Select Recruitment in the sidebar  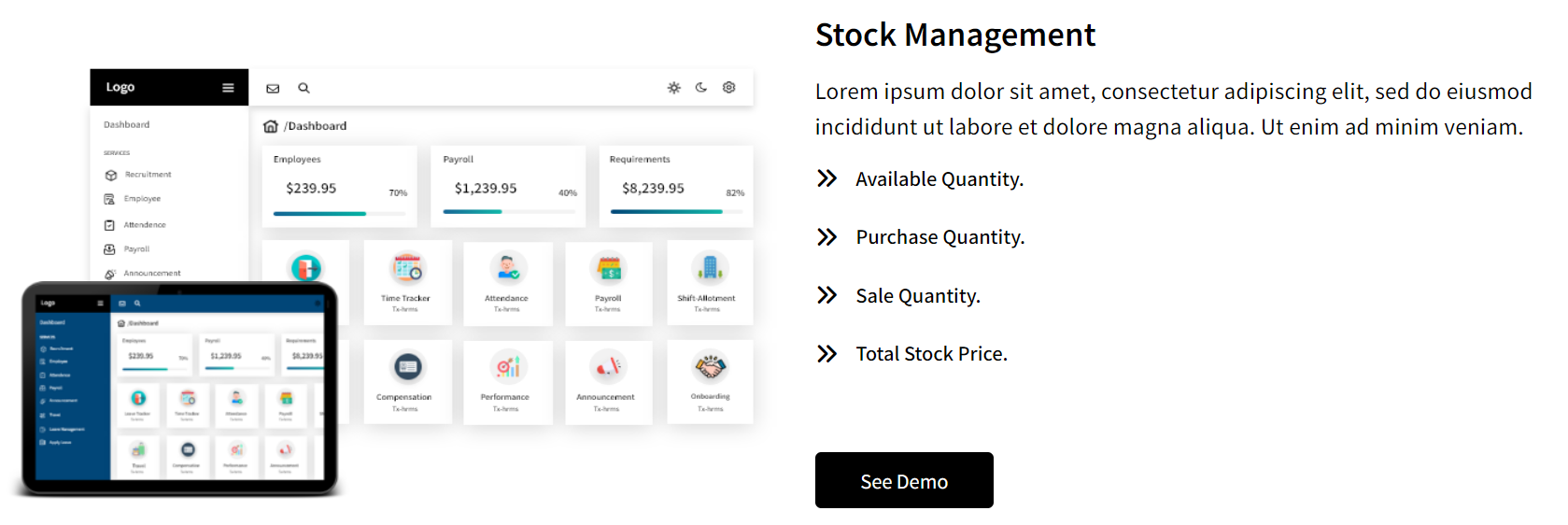(148, 175)
